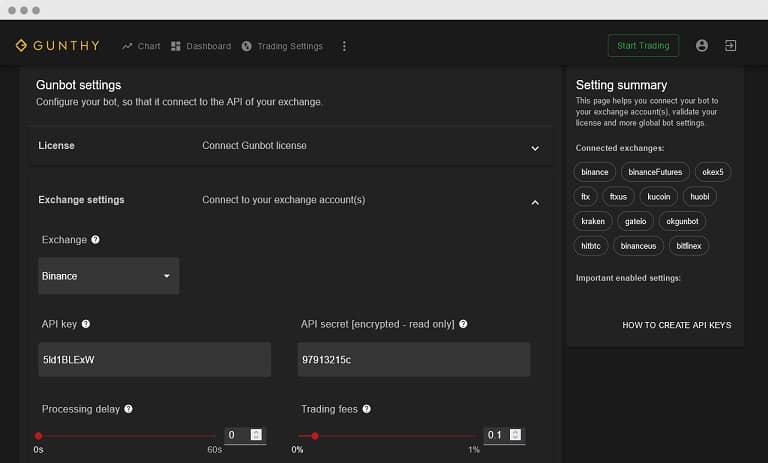Select the binanceus exchange chip
Screen dimensions: 768x463
pos(638,245)
